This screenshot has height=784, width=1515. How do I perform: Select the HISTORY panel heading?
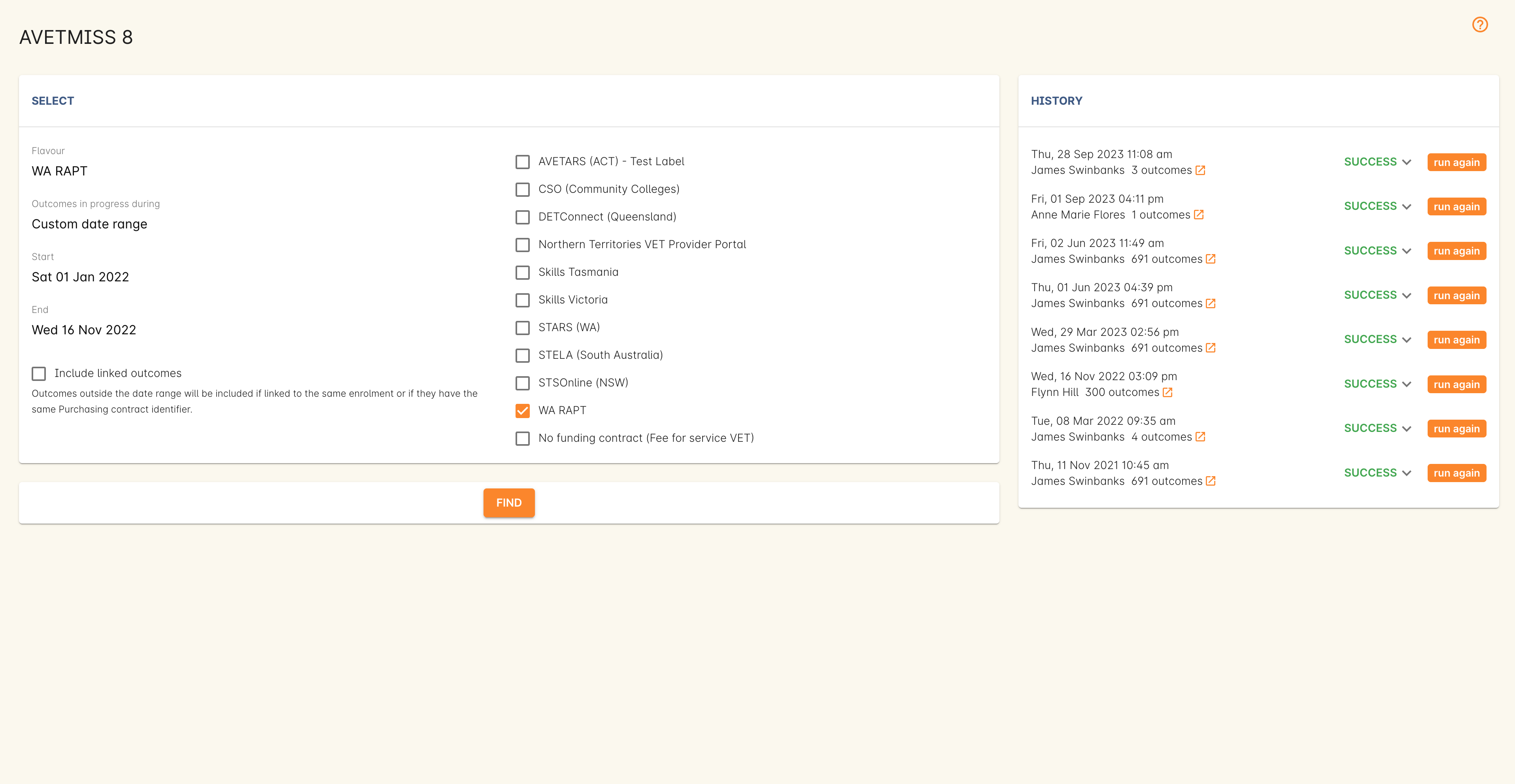tap(1056, 101)
